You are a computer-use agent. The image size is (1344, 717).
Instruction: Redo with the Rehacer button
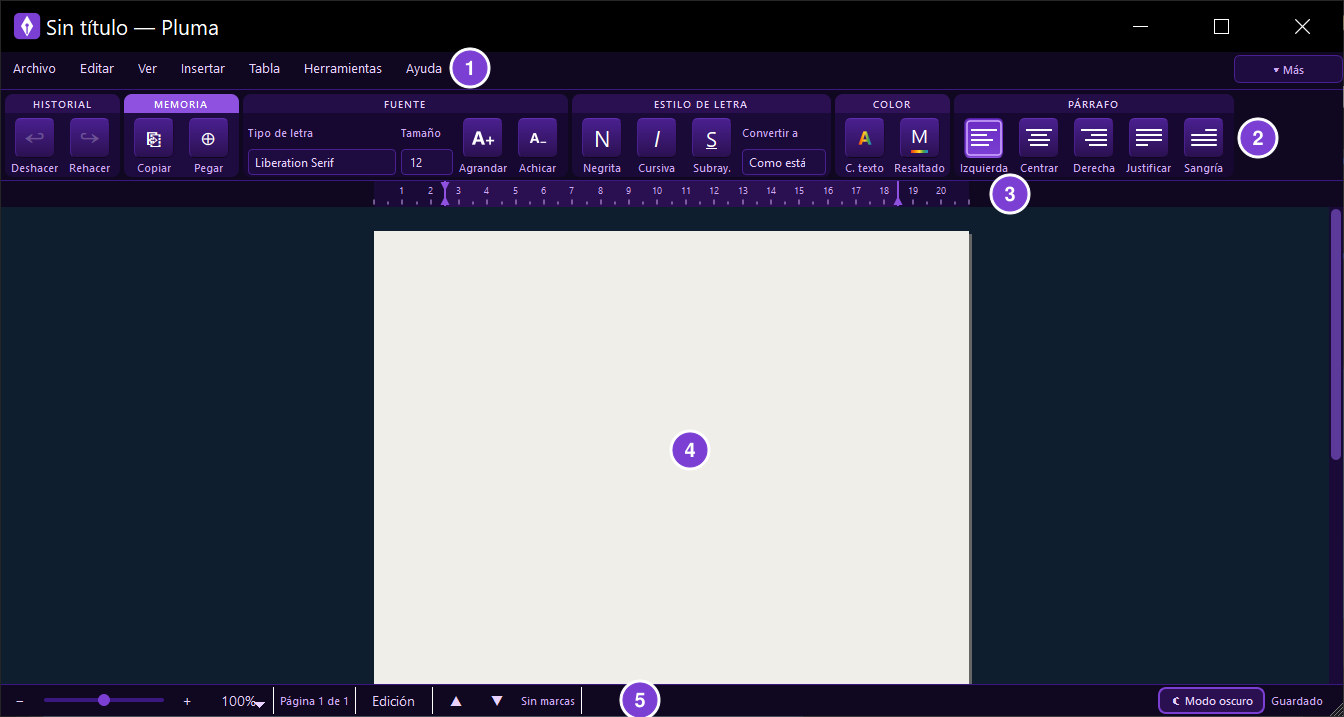tap(89, 138)
